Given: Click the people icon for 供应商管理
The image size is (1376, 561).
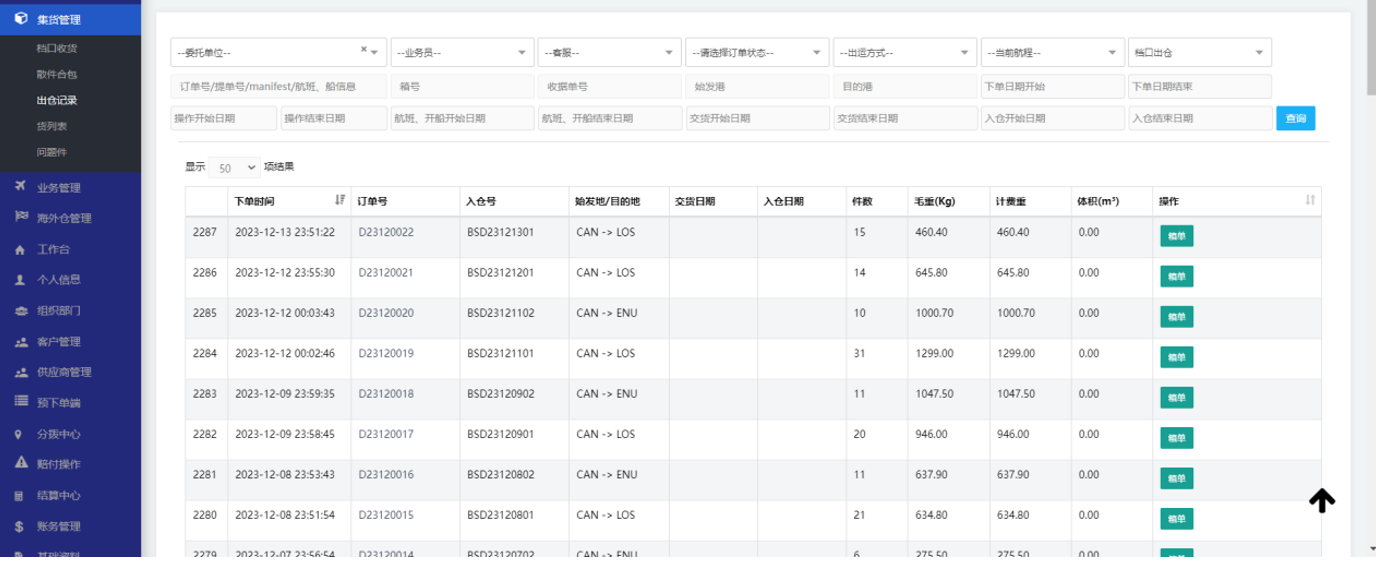Looking at the screenshot, I should point(20,372).
